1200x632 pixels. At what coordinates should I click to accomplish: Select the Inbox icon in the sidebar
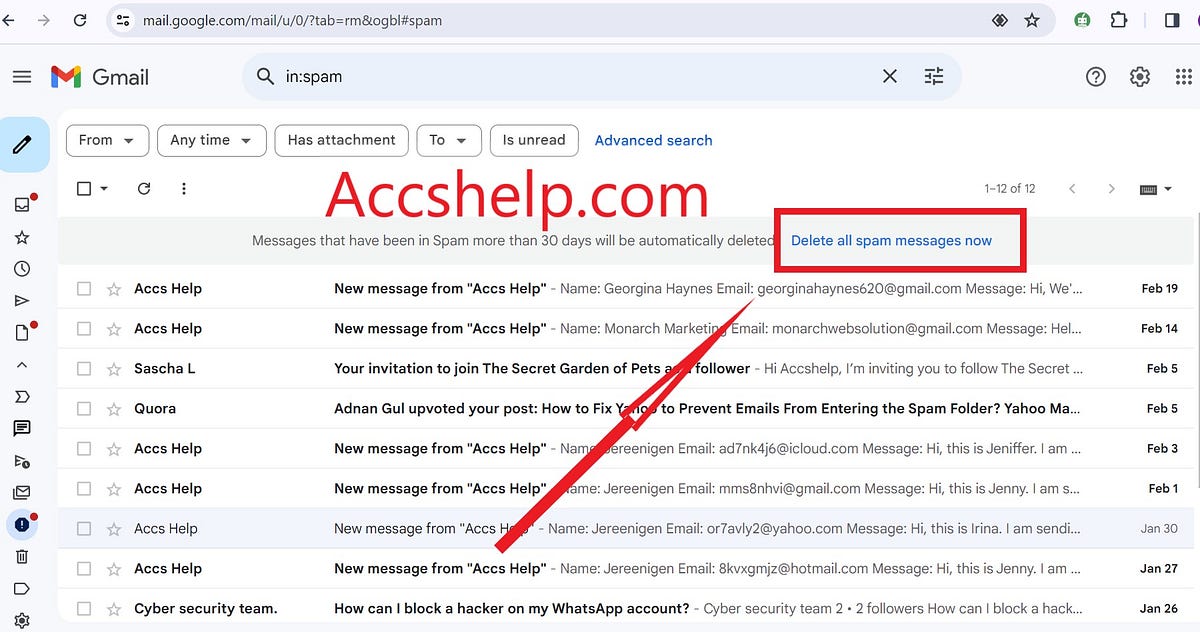tap(24, 205)
